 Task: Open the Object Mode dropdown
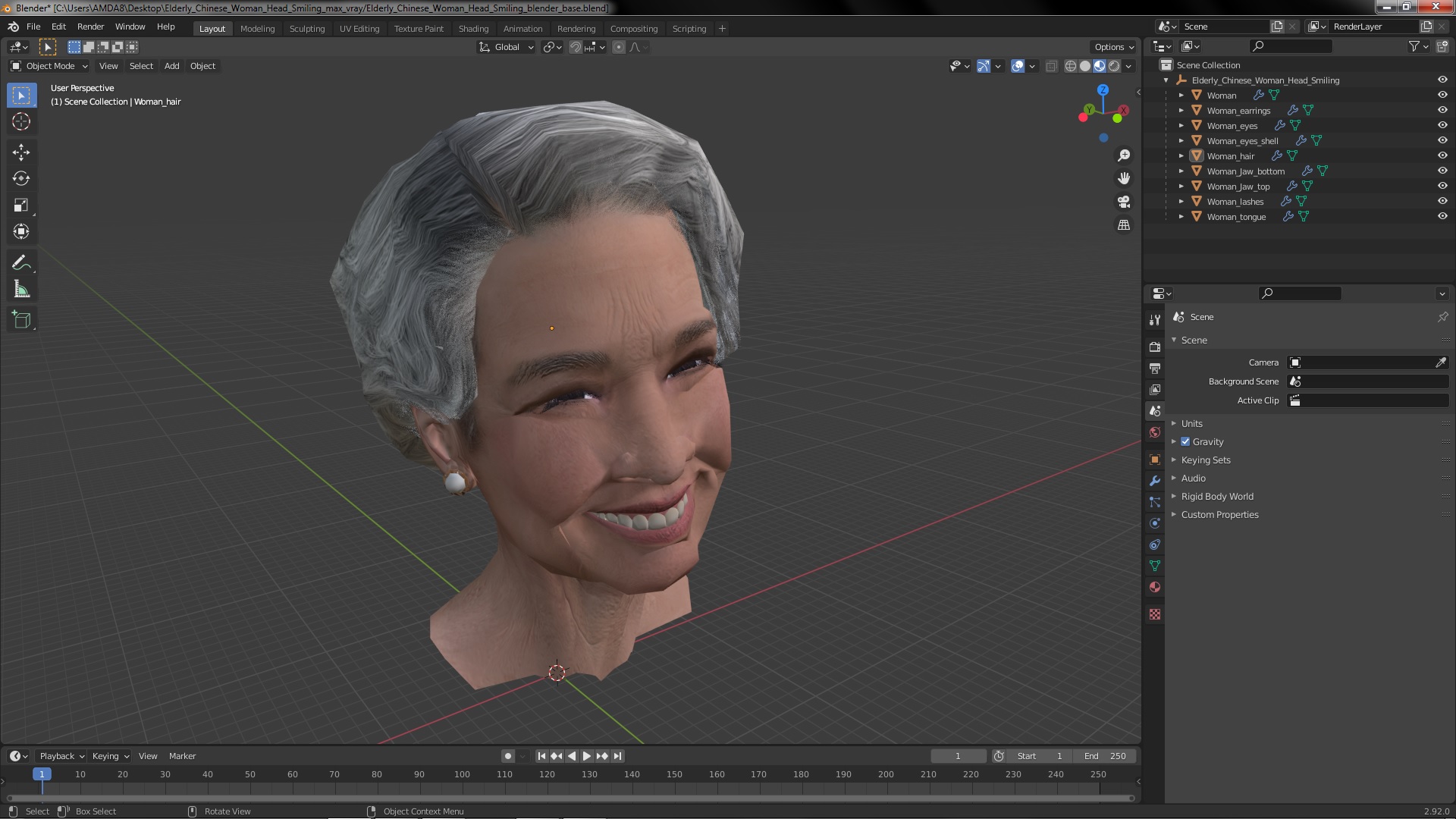pyautogui.click(x=50, y=66)
